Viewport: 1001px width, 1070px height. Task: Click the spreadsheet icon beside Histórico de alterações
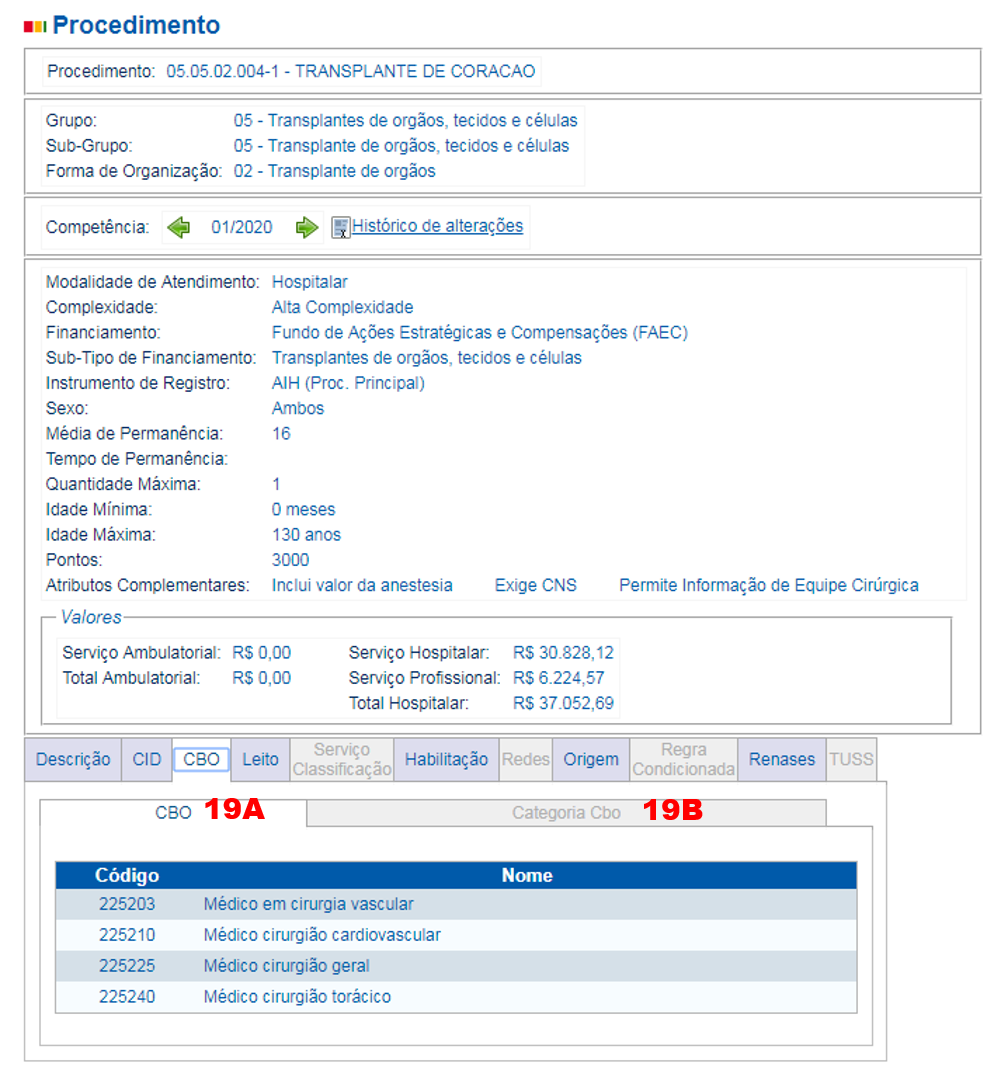[x=341, y=227]
